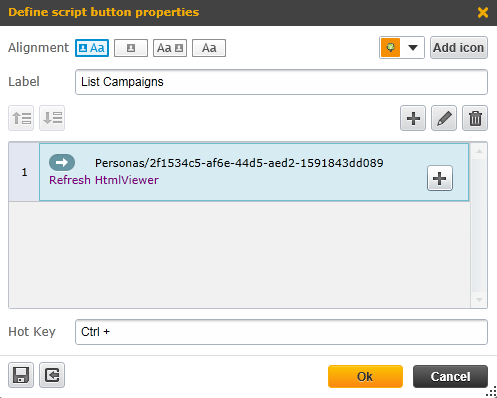Move the selected script step down
This screenshot has height=398, width=497.
tap(52, 118)
